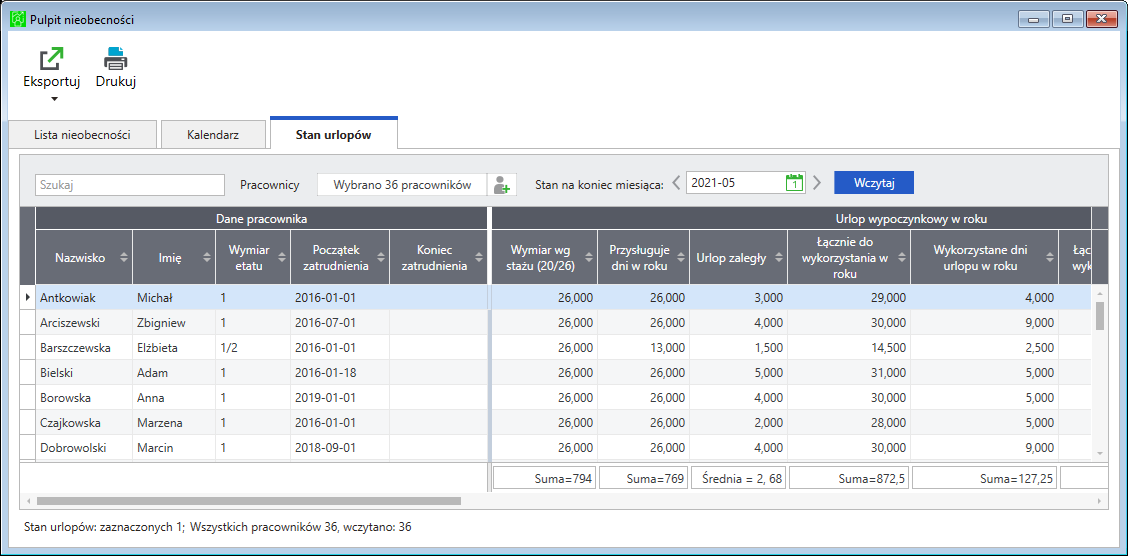
Task: Go to next month with right chevron
Action: pyautogui.click(x=817, y=183)
